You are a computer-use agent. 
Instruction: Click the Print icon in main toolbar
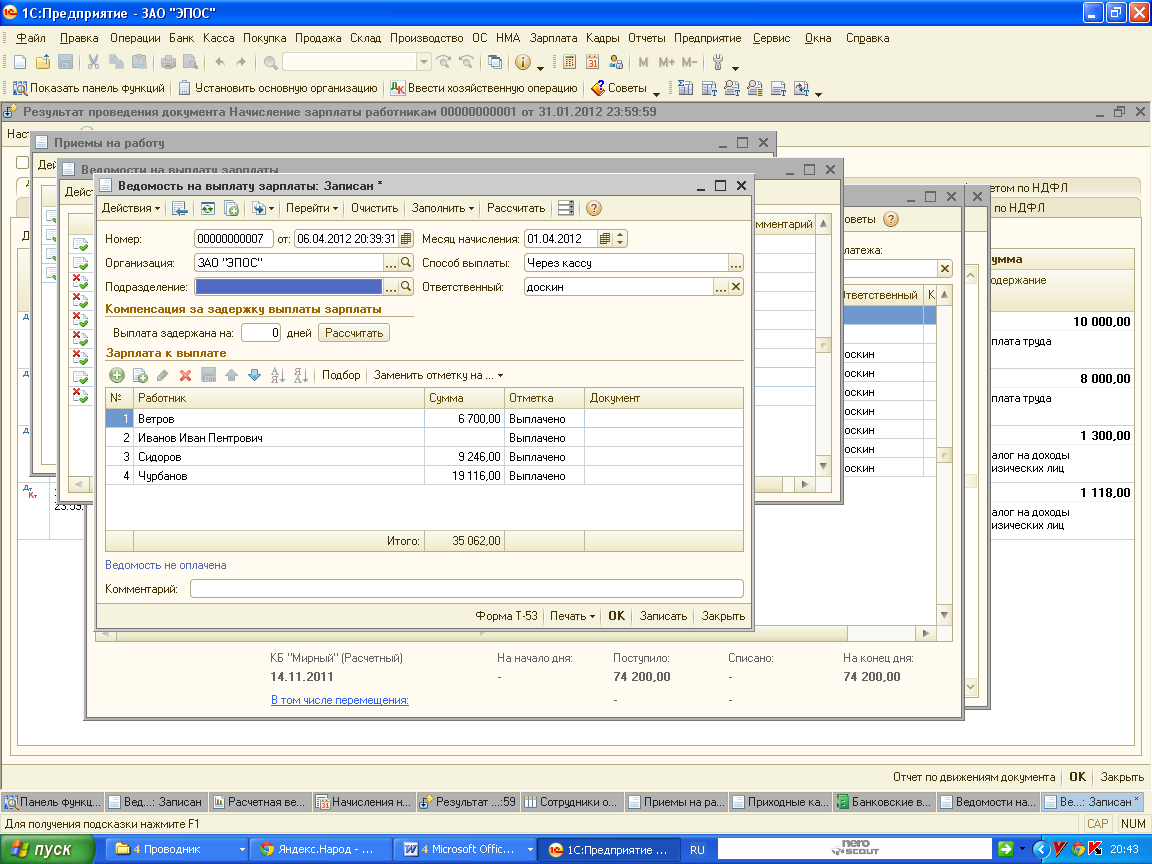coord(168,62)
